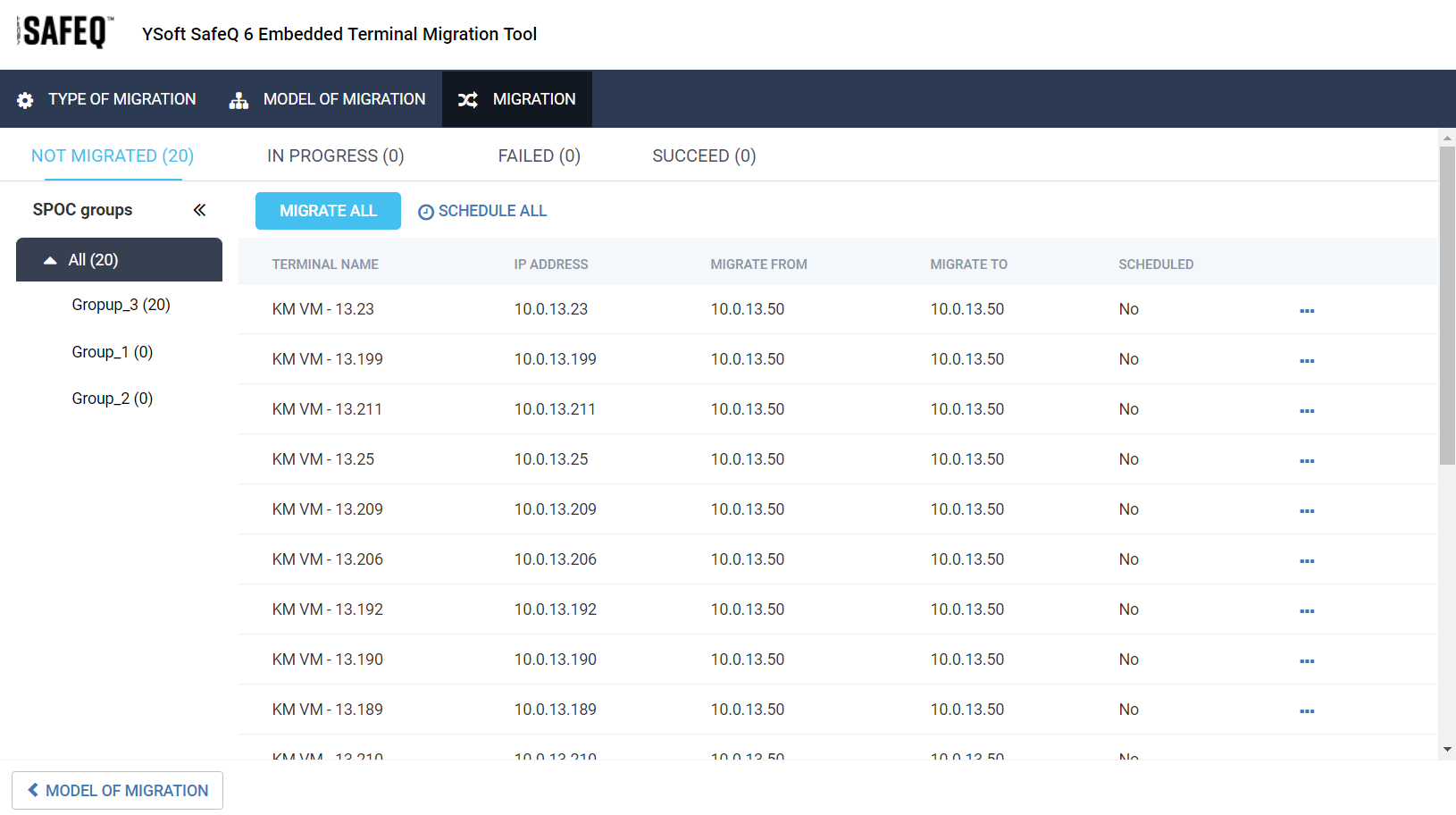The width and height of the screenshot is (1456, 815).
Task: View the Succeed (0) tab
Action: [x=704, y=155]
